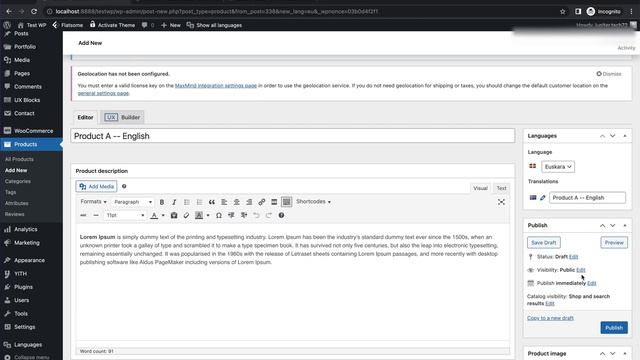This screenshot has width=640, height=360.
Task: Open the Paragraph style dropdown
Action: (x=133, y=202)
